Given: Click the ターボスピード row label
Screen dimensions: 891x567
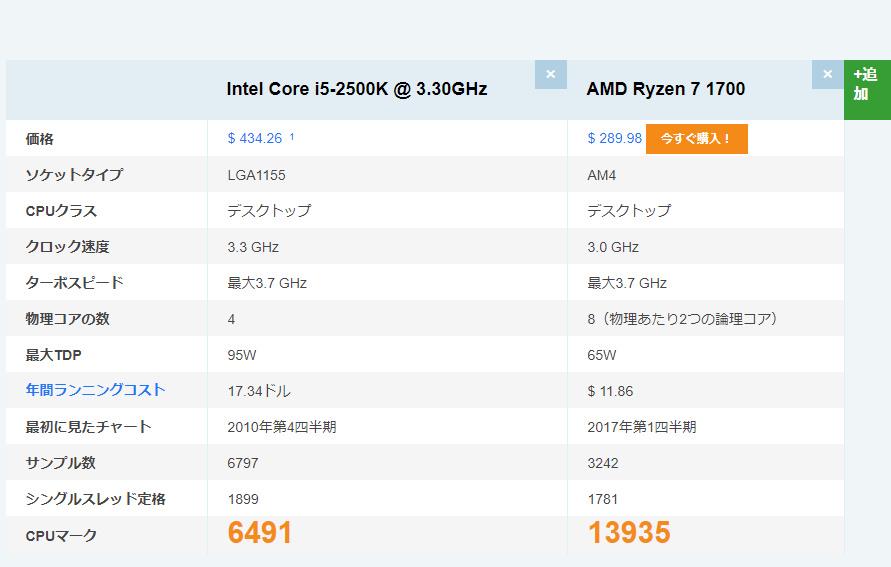Looking at the screenshot, I should pyautogui.click(x=74, y=282).
